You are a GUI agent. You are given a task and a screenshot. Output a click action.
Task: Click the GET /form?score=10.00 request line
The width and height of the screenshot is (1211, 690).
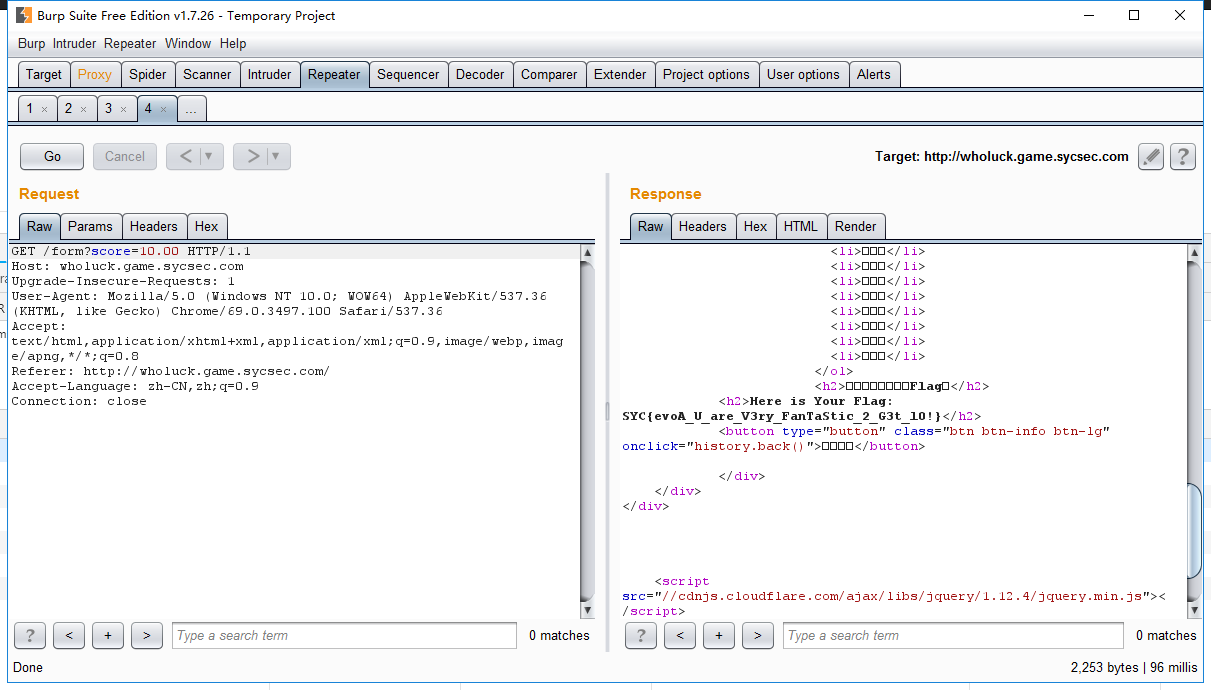point(131,251)
